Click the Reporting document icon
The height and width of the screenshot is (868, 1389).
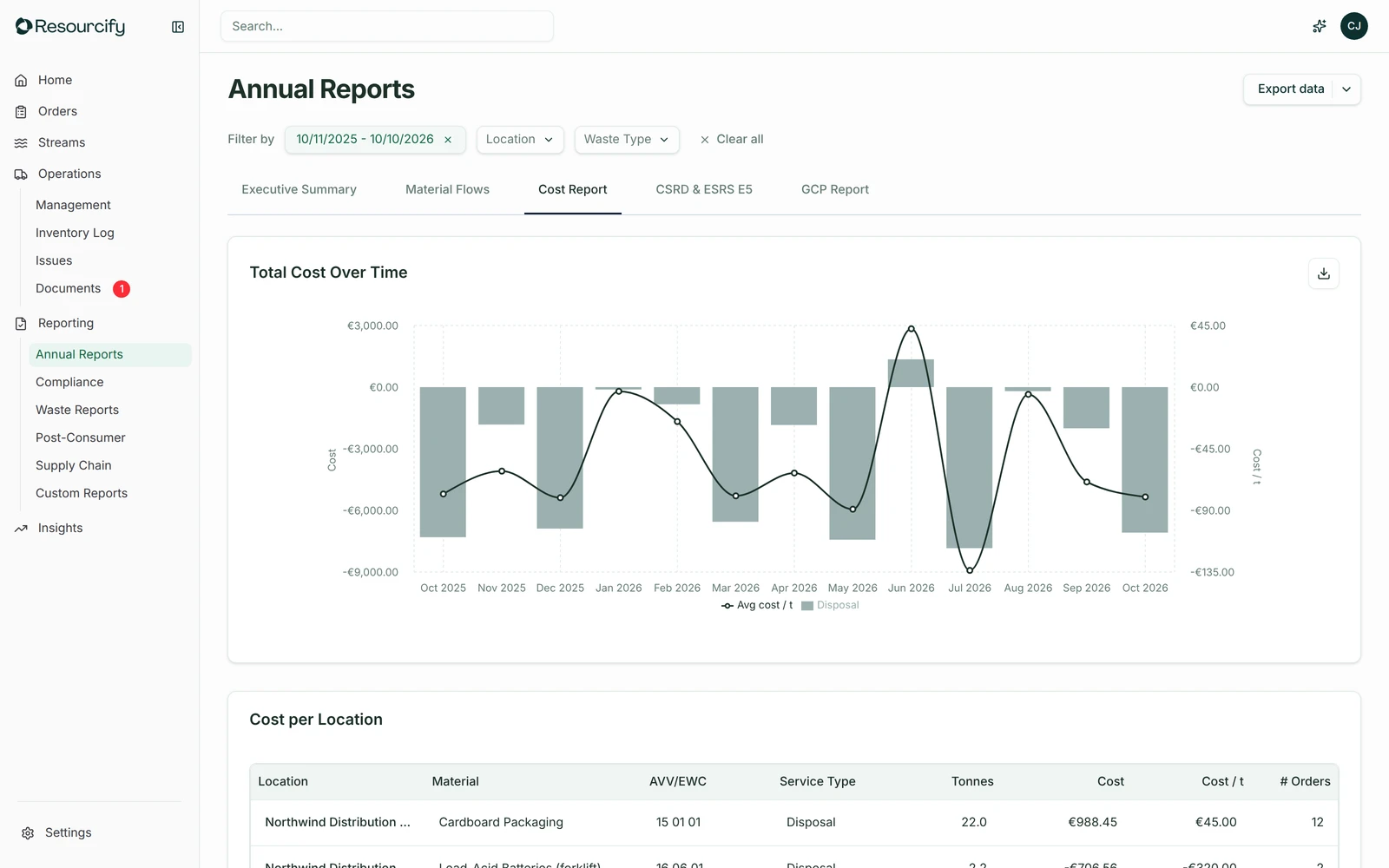[21, 323]
